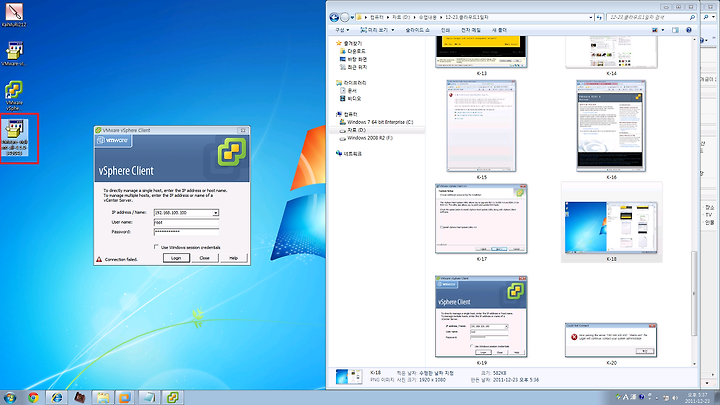Select Windows 7 64 bit Enterprise (C:) drive
Image resolution: width=720 pixels, height=405 pixels.
tap(376, 122)
